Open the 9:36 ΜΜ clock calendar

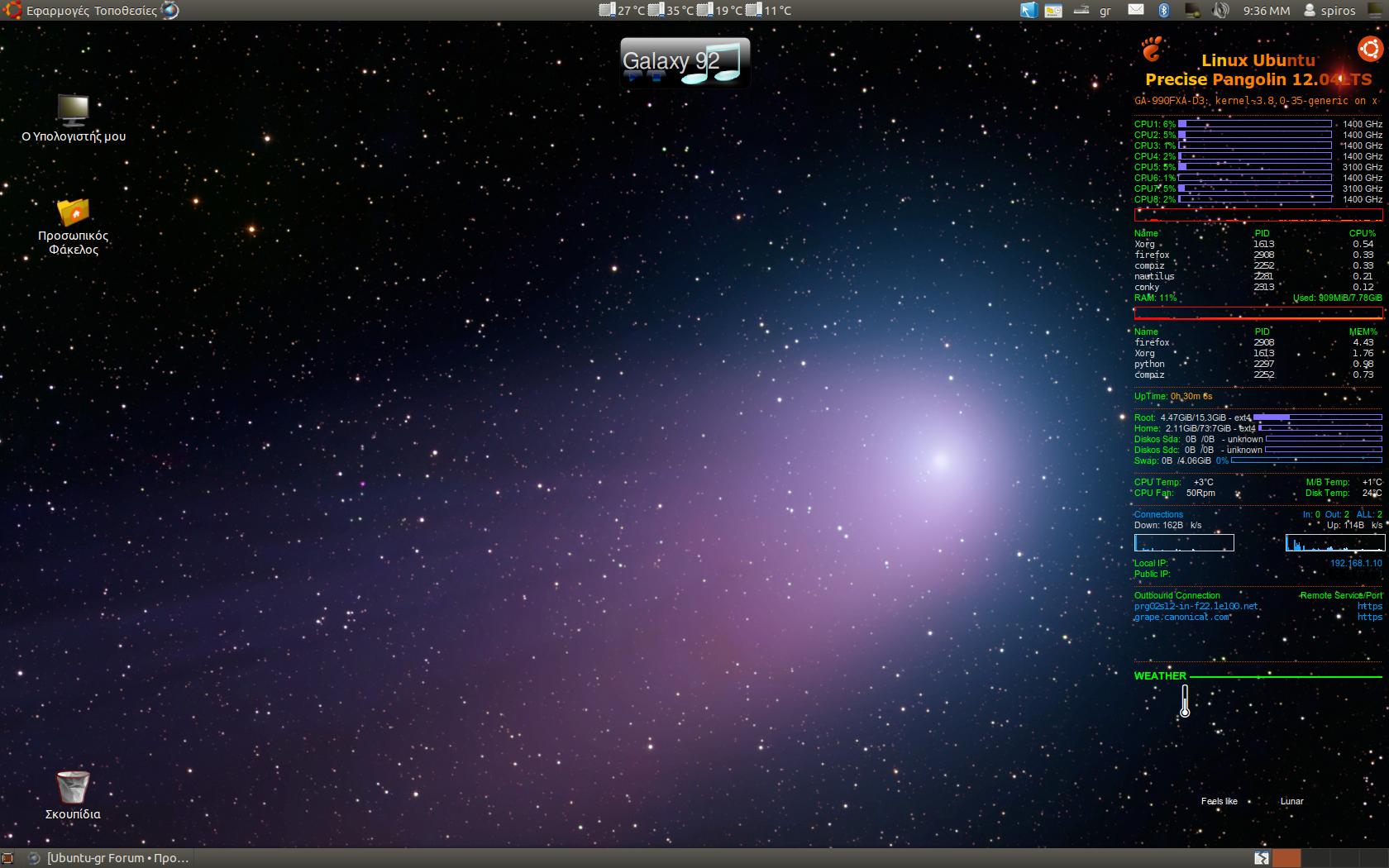1266,11
